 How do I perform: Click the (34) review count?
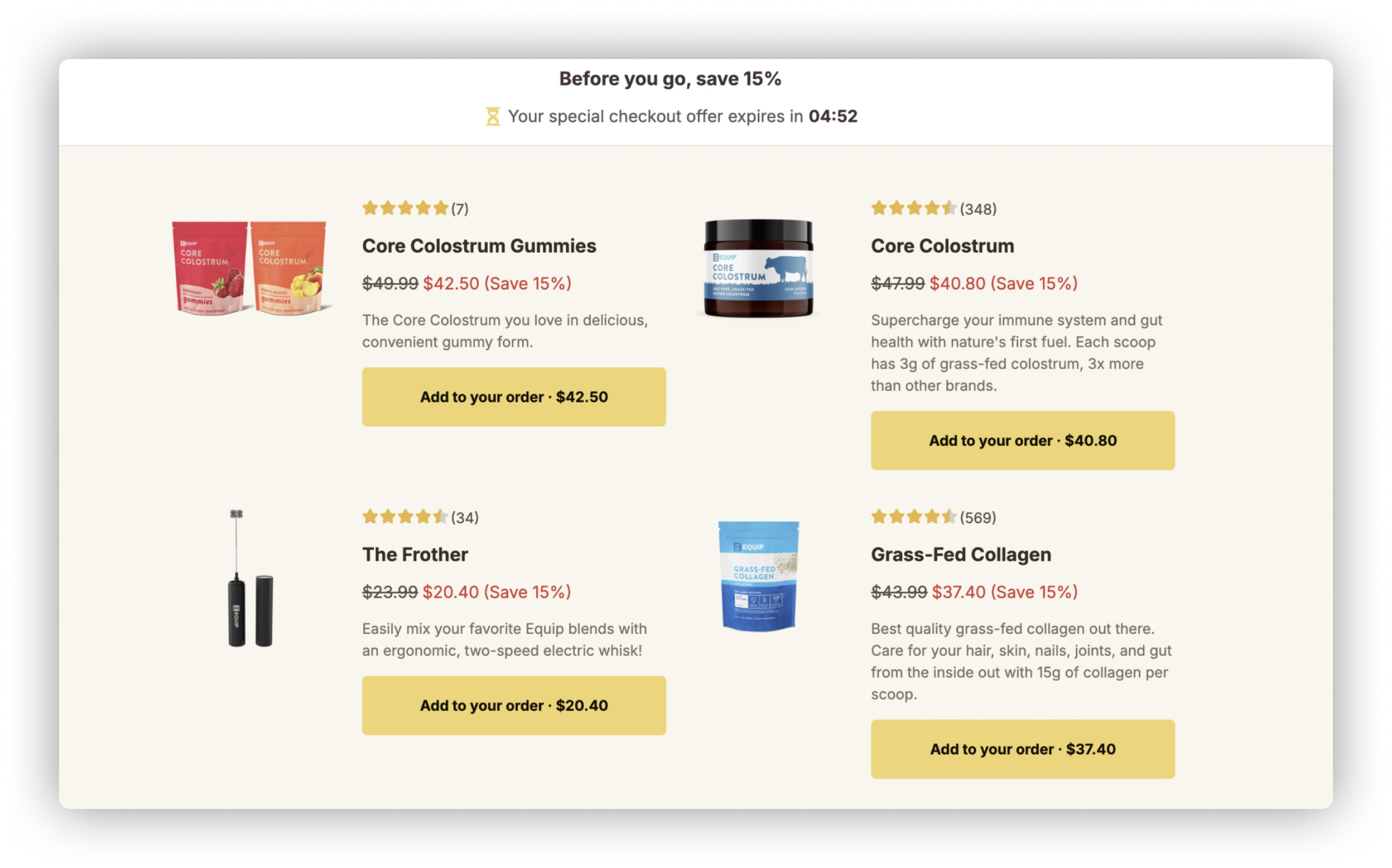click(464, 517)
